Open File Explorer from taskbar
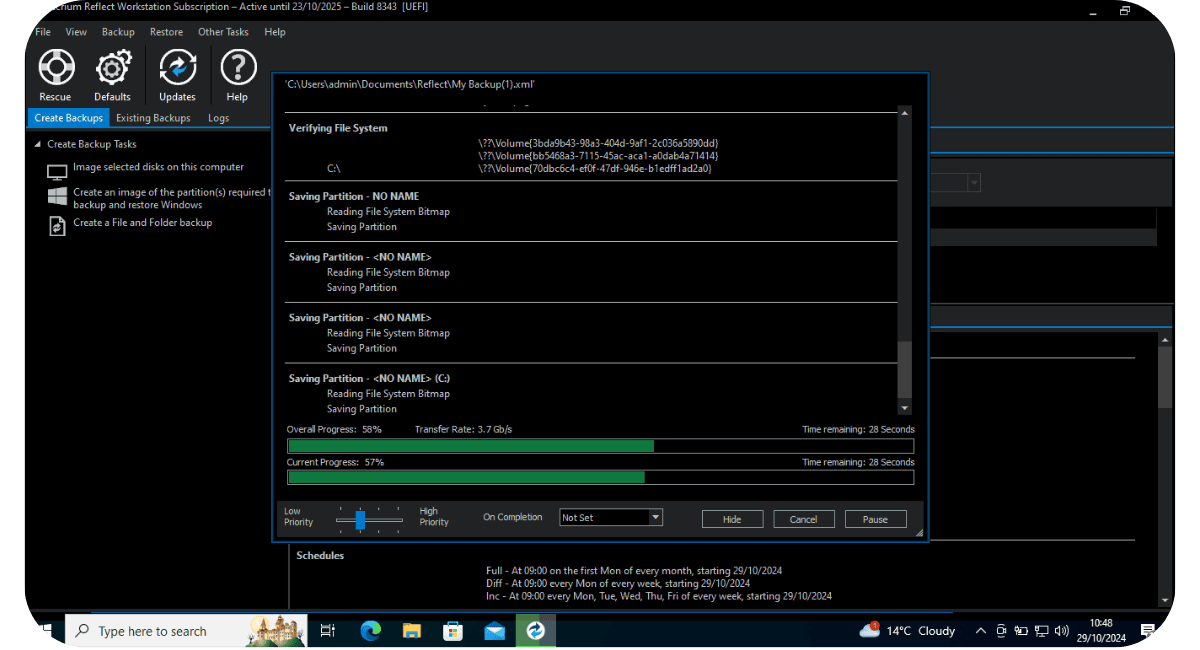Image resolution: width=1200 pixels, height=650 pixels. [411, 631]
